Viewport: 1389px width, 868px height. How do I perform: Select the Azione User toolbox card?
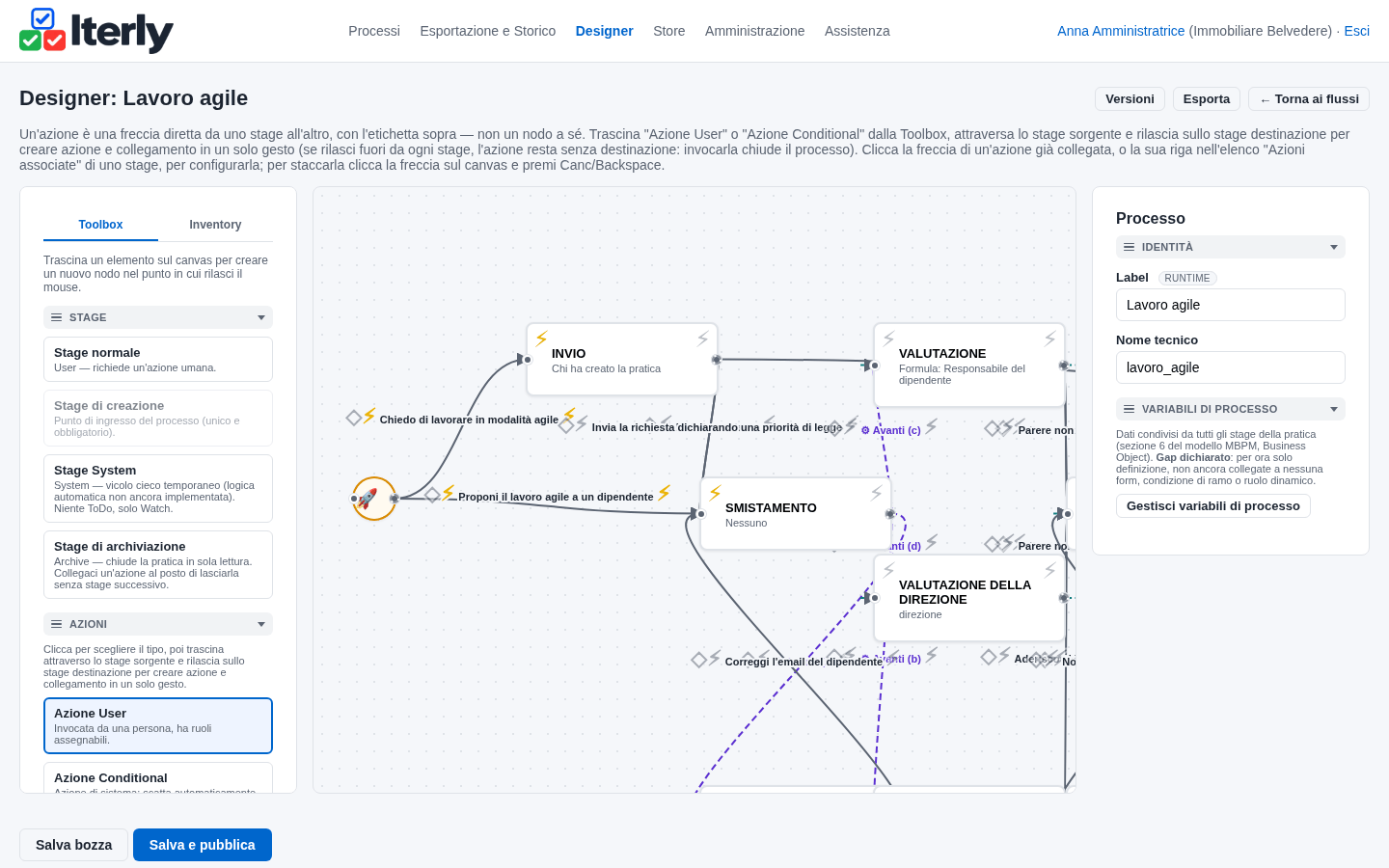[158, 726]
